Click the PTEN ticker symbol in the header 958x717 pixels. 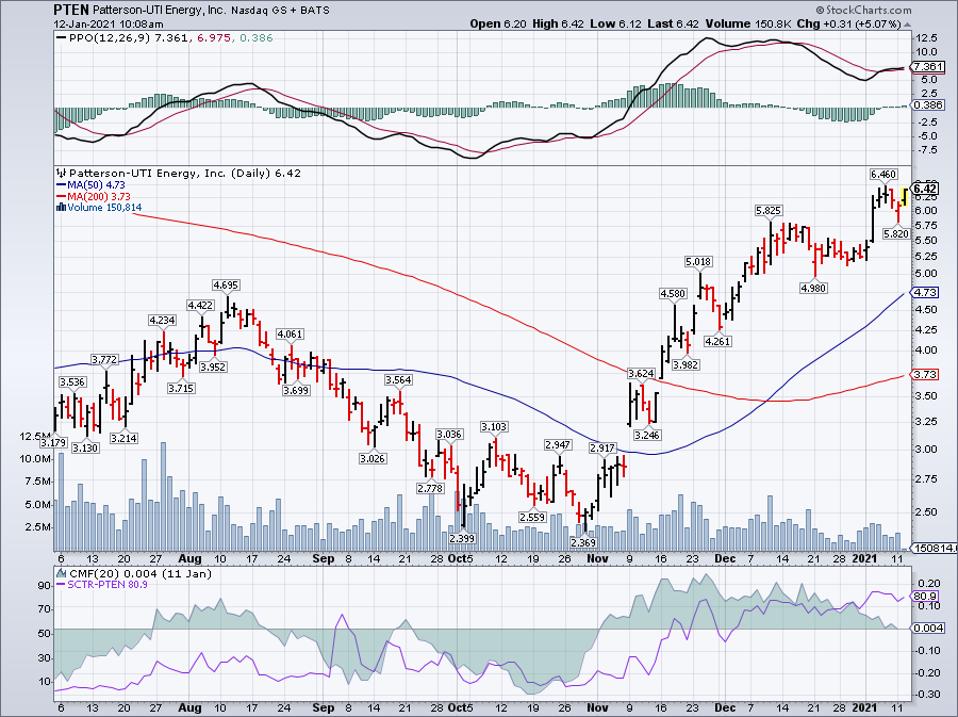(x=71, y=10)
